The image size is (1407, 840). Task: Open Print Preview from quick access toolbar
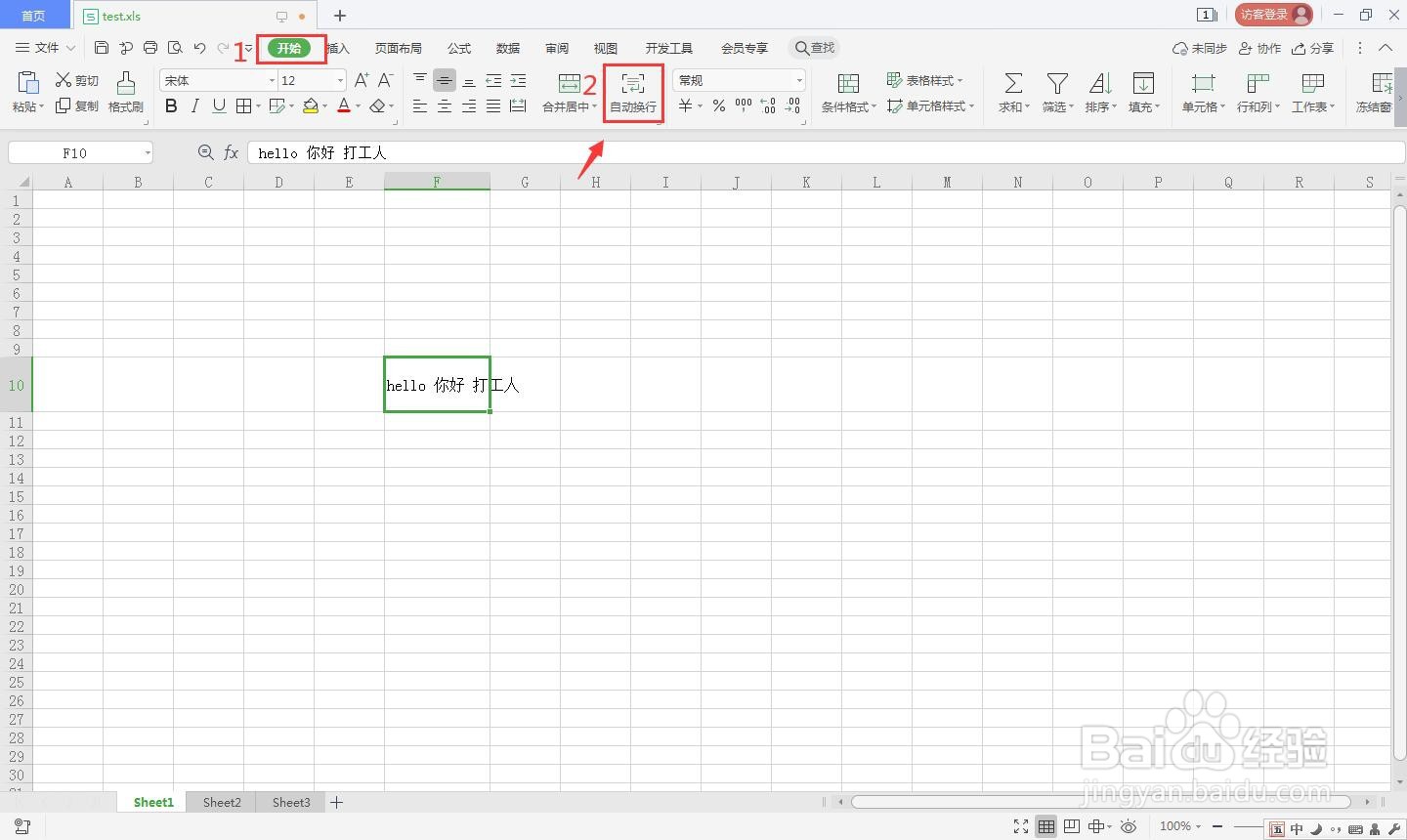click(175, 48)
